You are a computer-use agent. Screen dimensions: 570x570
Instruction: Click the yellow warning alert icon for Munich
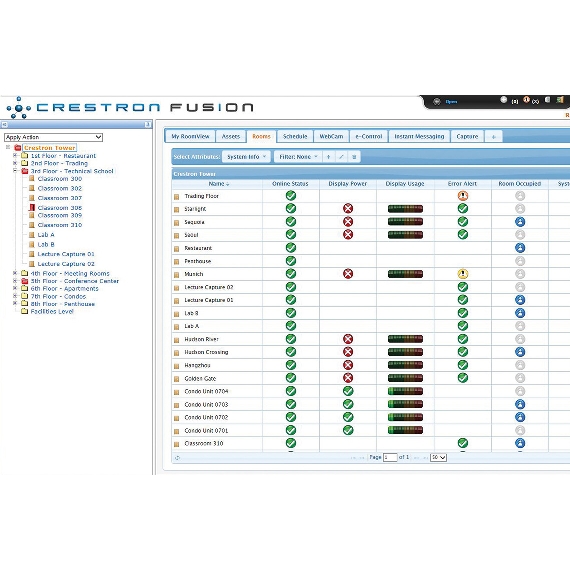coord(462,274)
